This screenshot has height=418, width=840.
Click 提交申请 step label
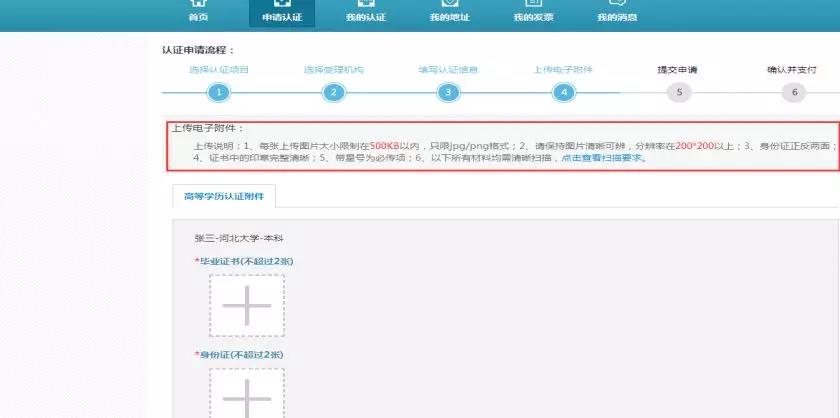click(677, 70)
